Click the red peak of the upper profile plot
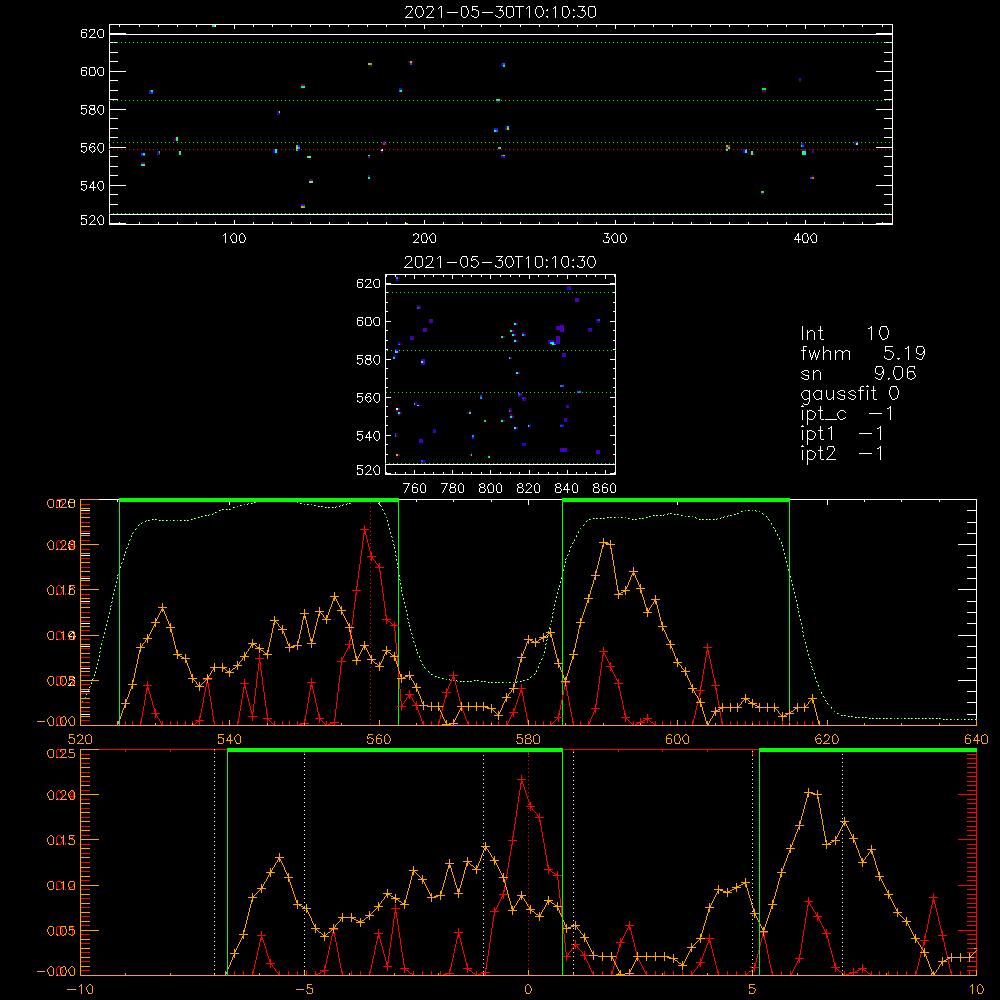The image size is (1000, 1000). pos(364,529)
